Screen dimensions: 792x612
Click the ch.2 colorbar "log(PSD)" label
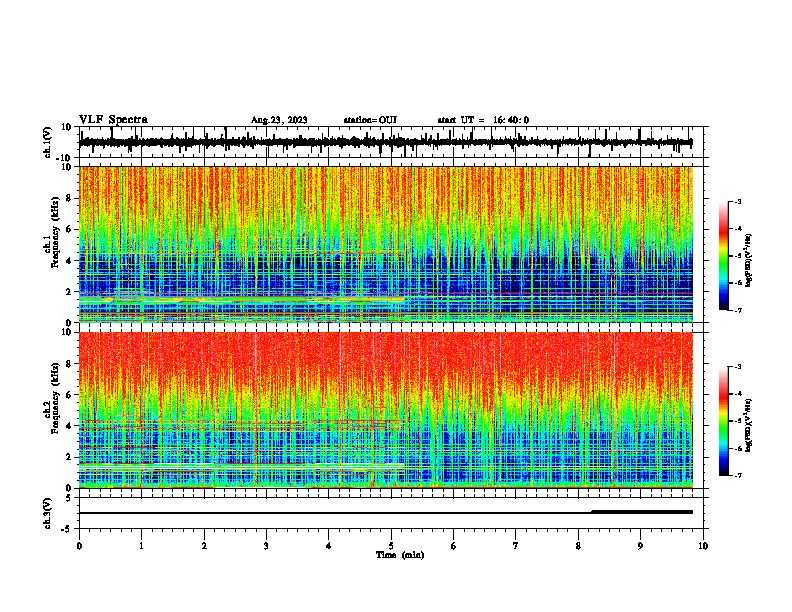click(749, 425)
